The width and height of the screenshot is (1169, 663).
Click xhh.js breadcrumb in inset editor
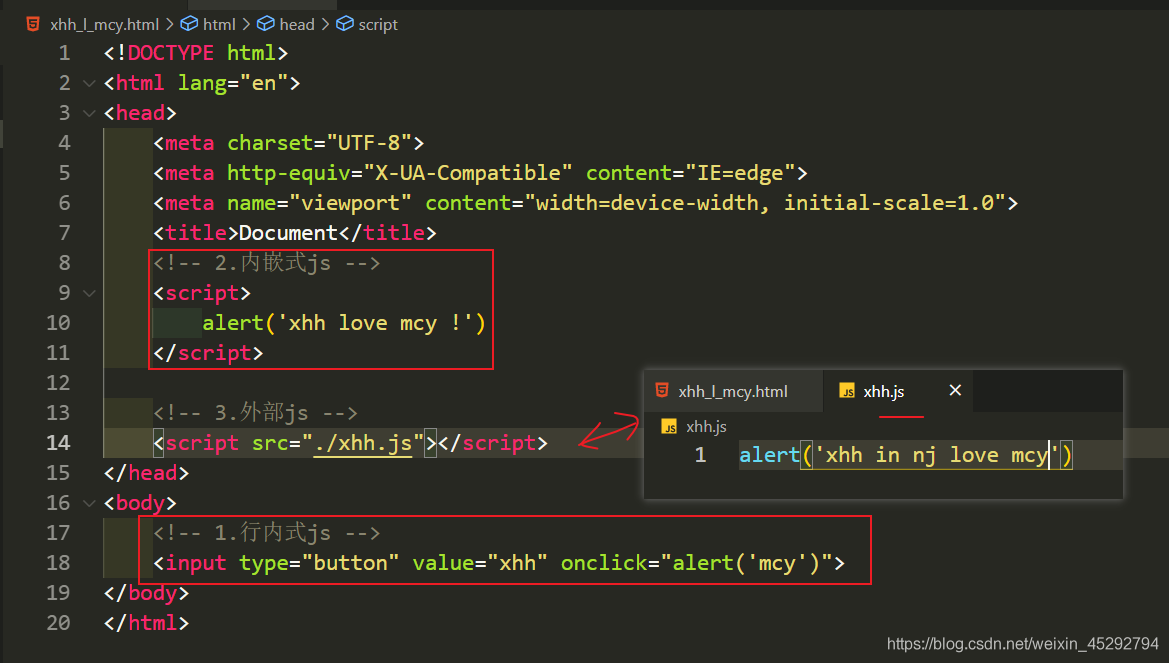[x=706, y=427]
